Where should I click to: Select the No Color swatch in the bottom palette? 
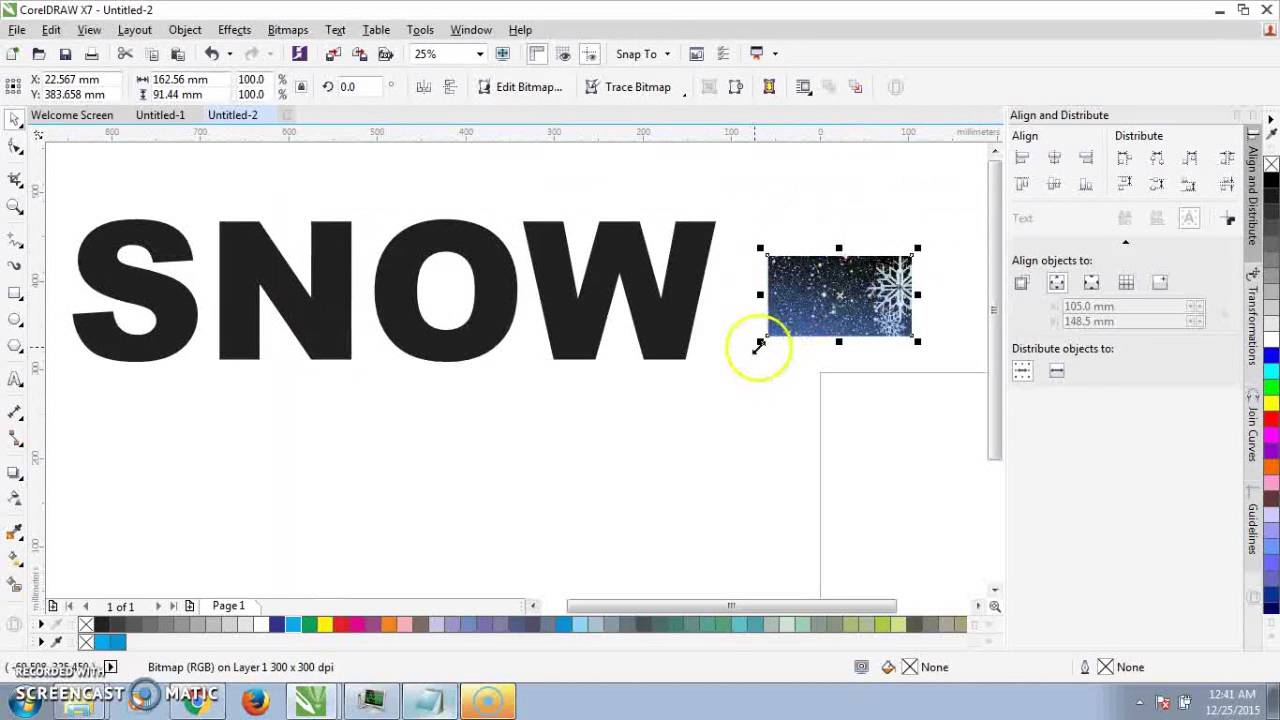pyautogui.click(x=86, y=625)
